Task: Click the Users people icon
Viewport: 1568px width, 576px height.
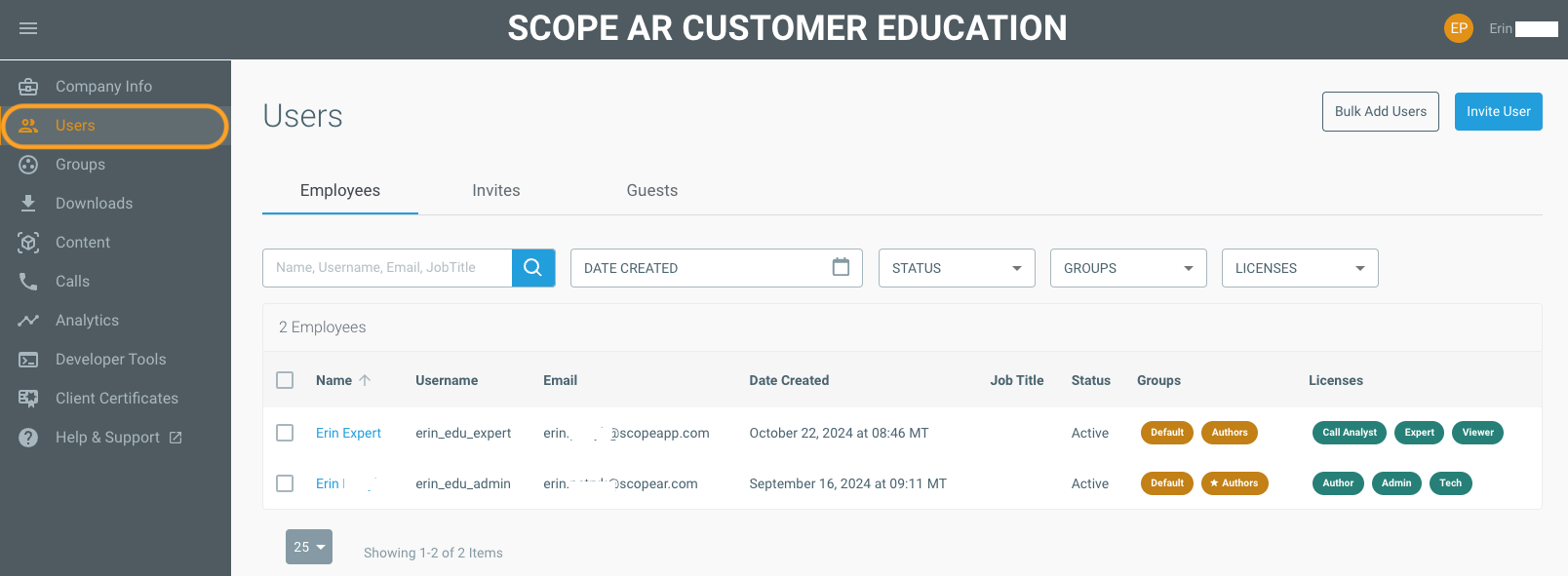Action: tap(28, 126)
